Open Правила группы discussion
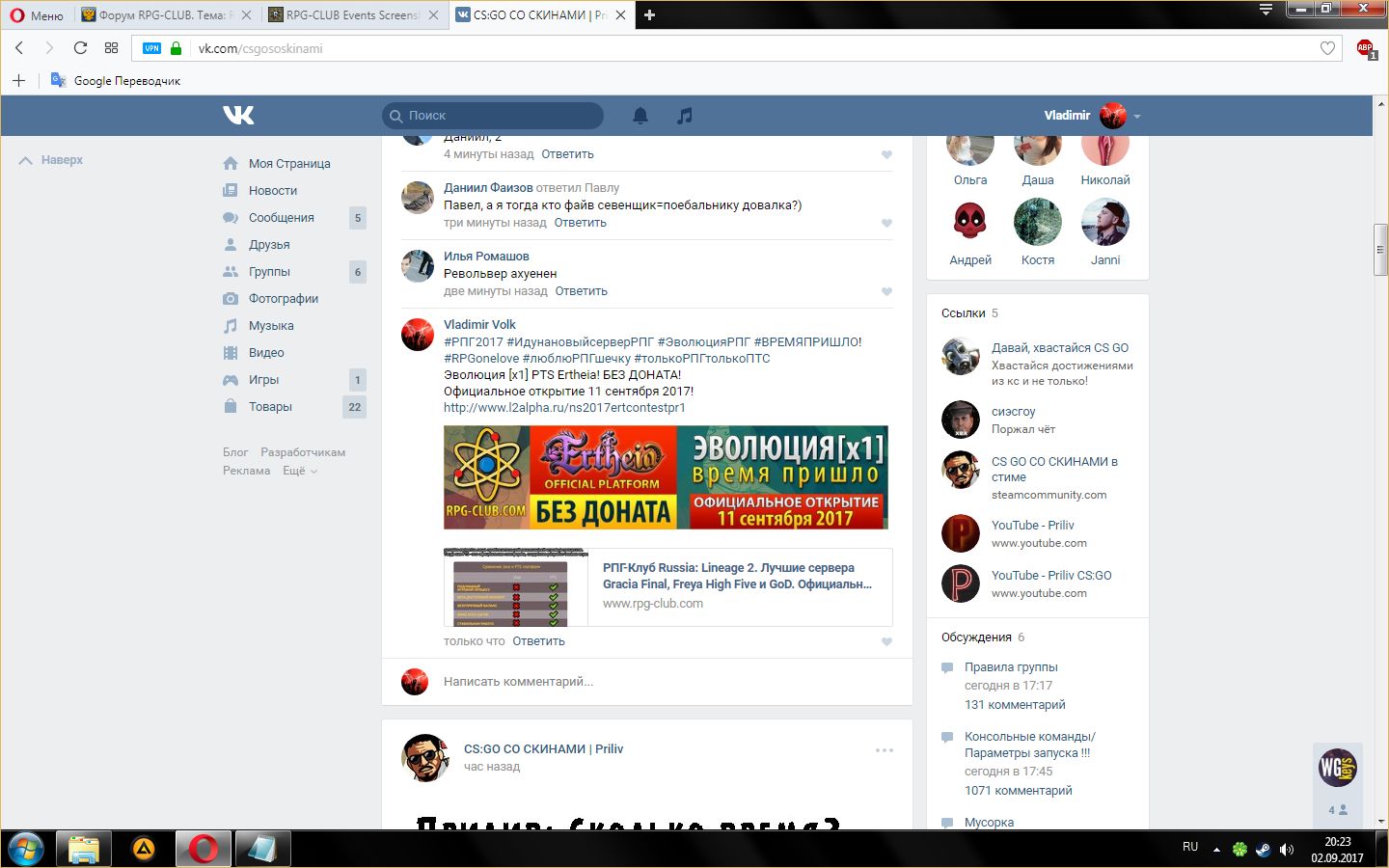 click(x=1011, y=667)
